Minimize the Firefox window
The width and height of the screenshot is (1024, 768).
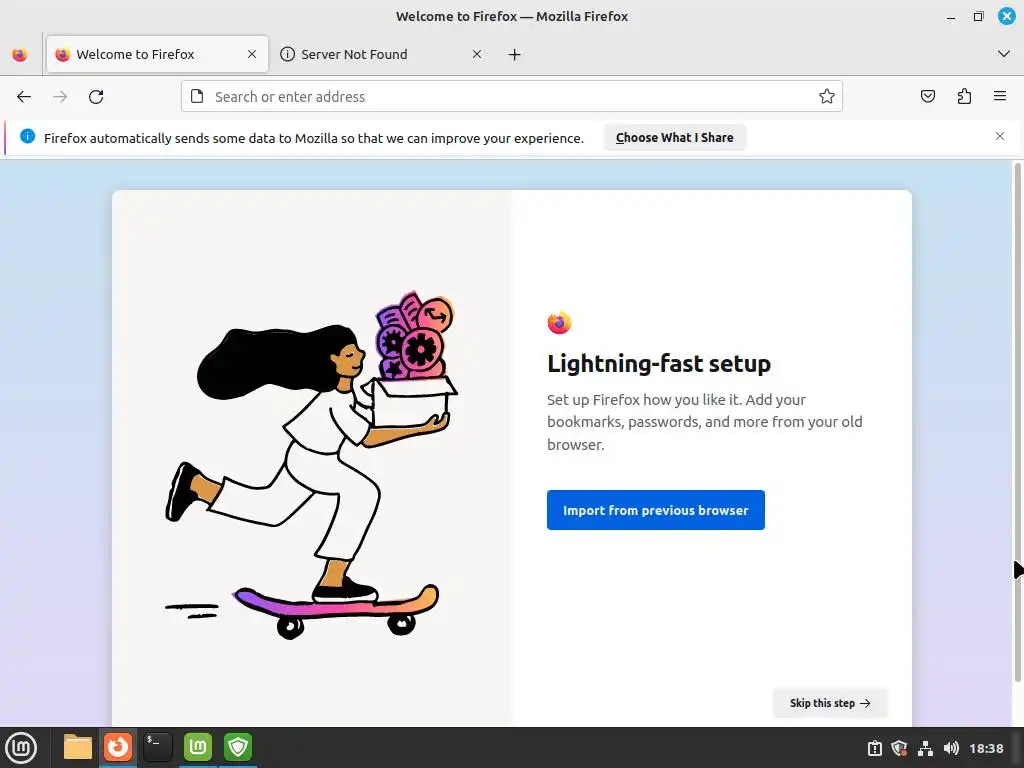click(x=951, y=17)
